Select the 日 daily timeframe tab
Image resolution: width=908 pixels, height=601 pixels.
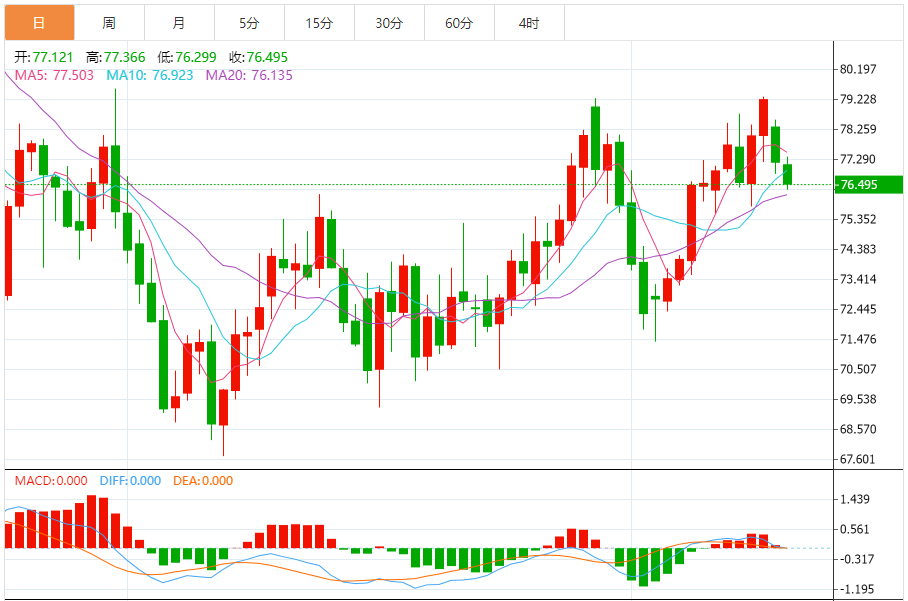coord(39,23)
